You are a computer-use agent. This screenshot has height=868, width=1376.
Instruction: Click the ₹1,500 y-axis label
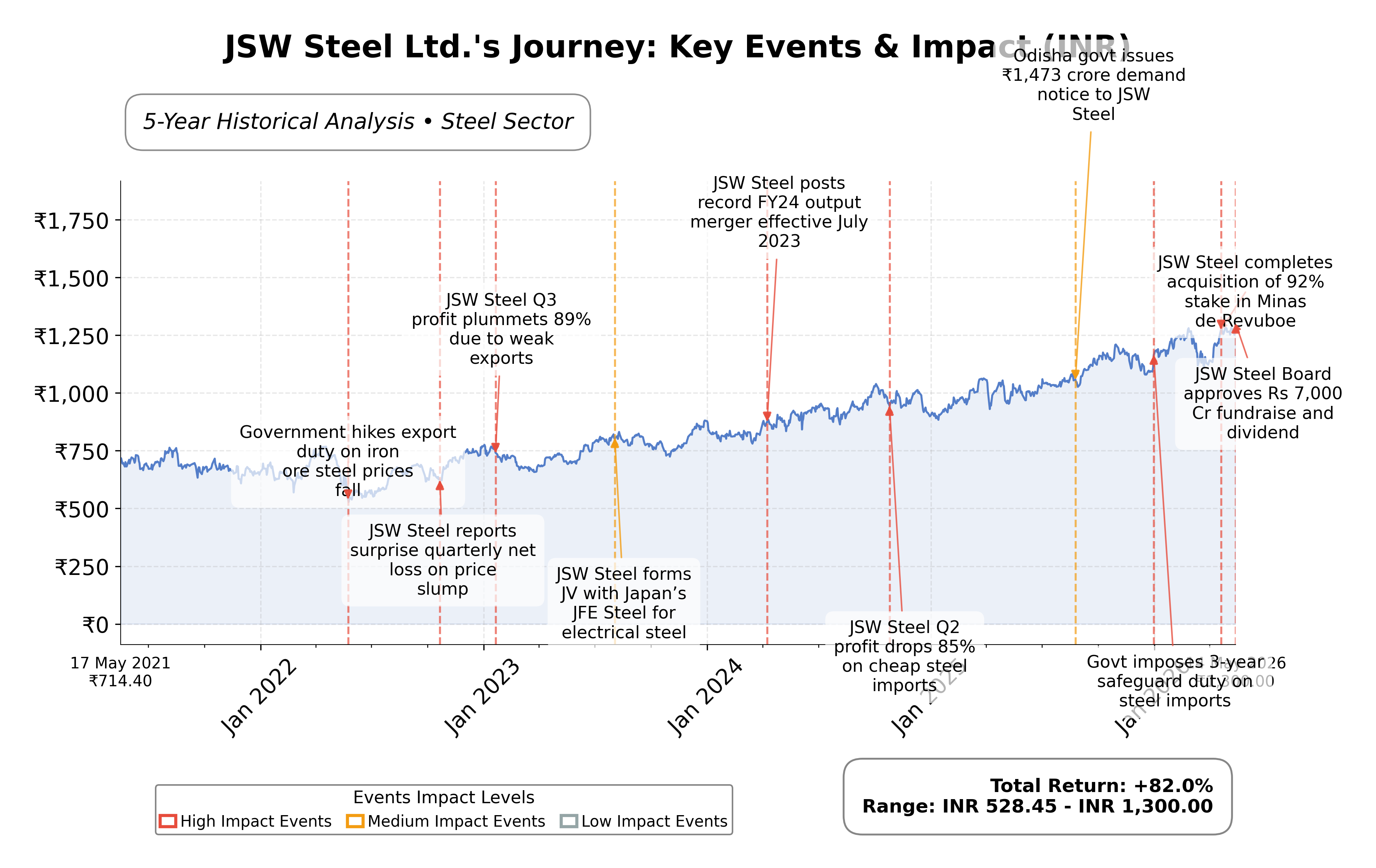click(71, 278)
